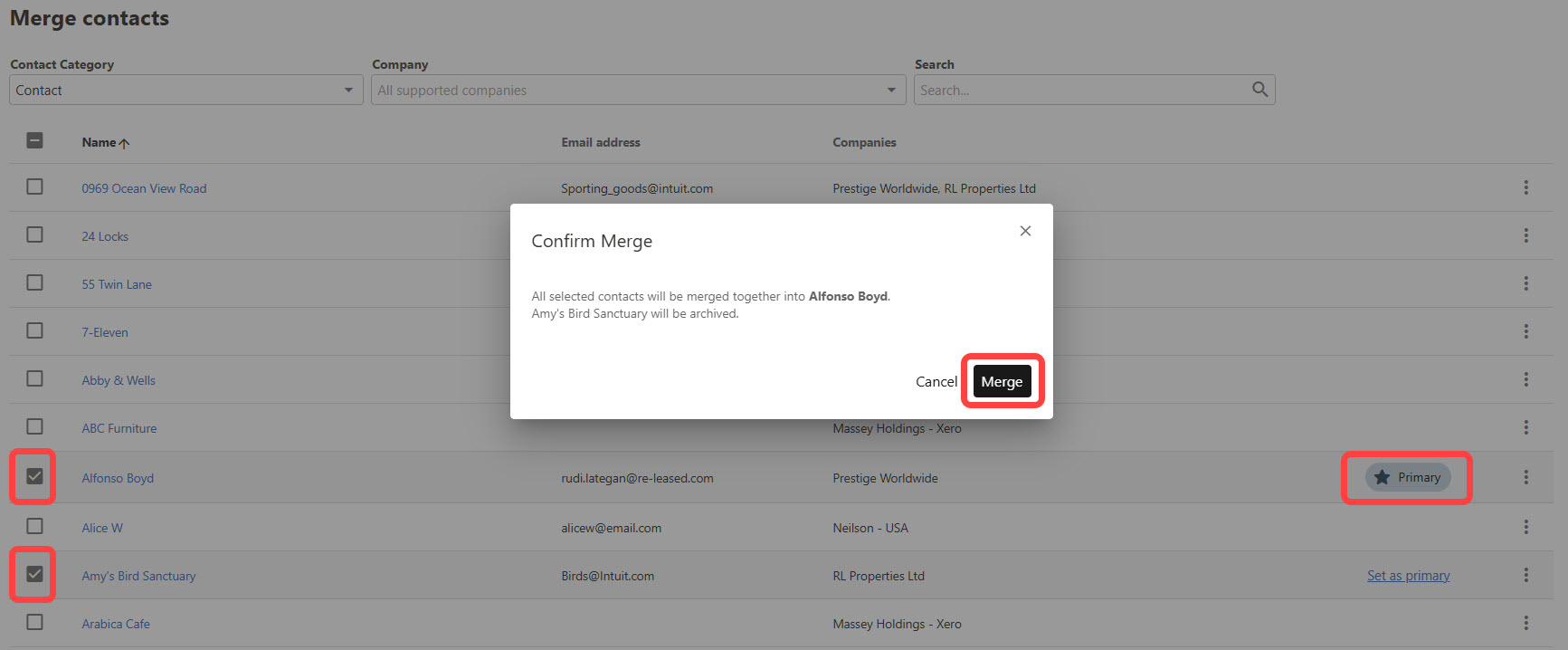Open three-dot menu for Alice W
Image resolution: width=1568 pixels, height=650 pixels.
[x=1525, y=527]
